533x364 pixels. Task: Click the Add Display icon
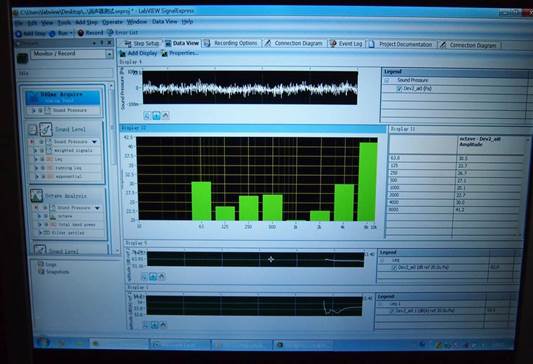pos(123,53)
